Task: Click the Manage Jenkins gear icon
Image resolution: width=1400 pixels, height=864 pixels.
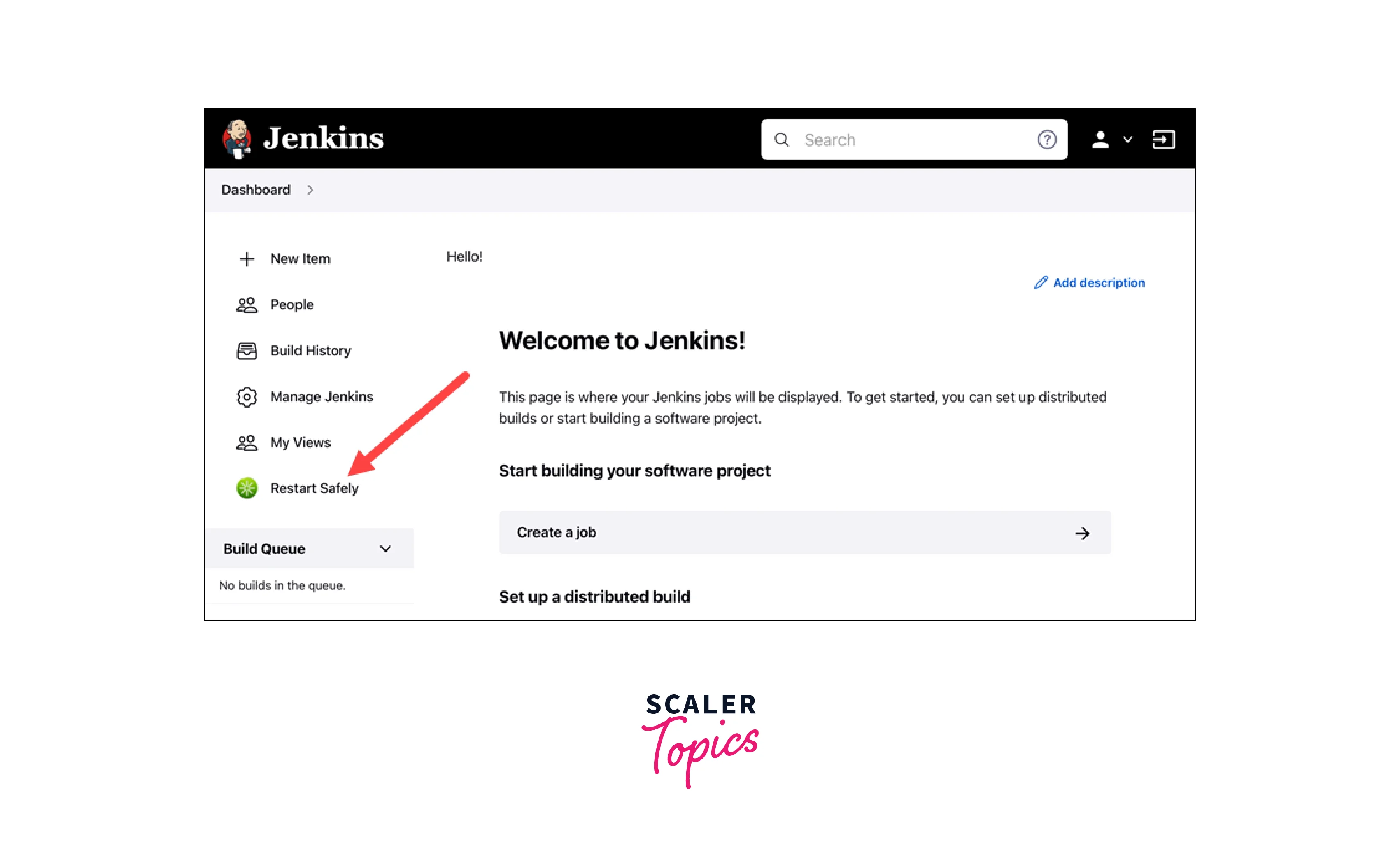Action: pos(246,396)
